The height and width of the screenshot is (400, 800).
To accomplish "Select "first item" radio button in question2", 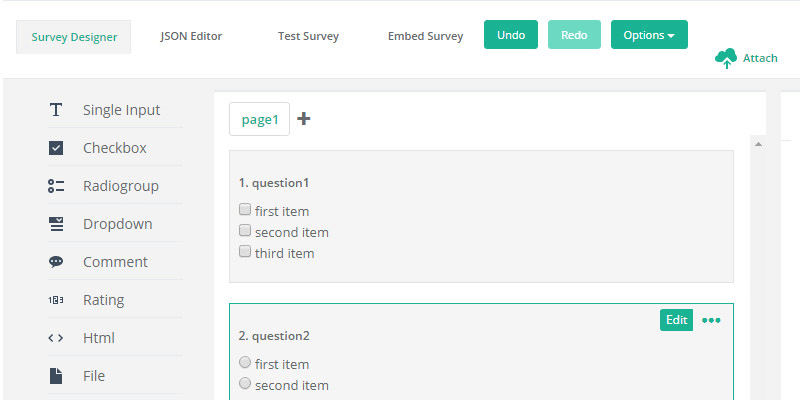I will coord(245,363).
